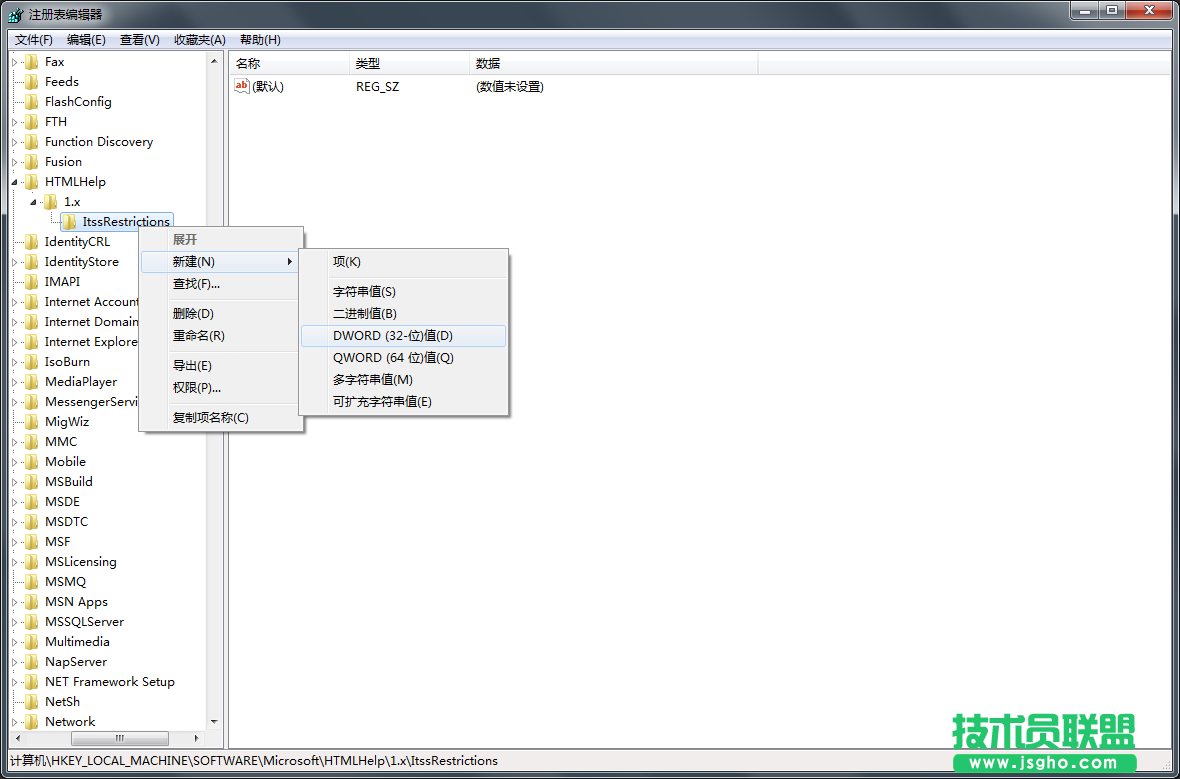The width and height of the screenshot is (1180, 779).
Task: Click the IsoBurn folder icon
Action: (x=33, y=361)
